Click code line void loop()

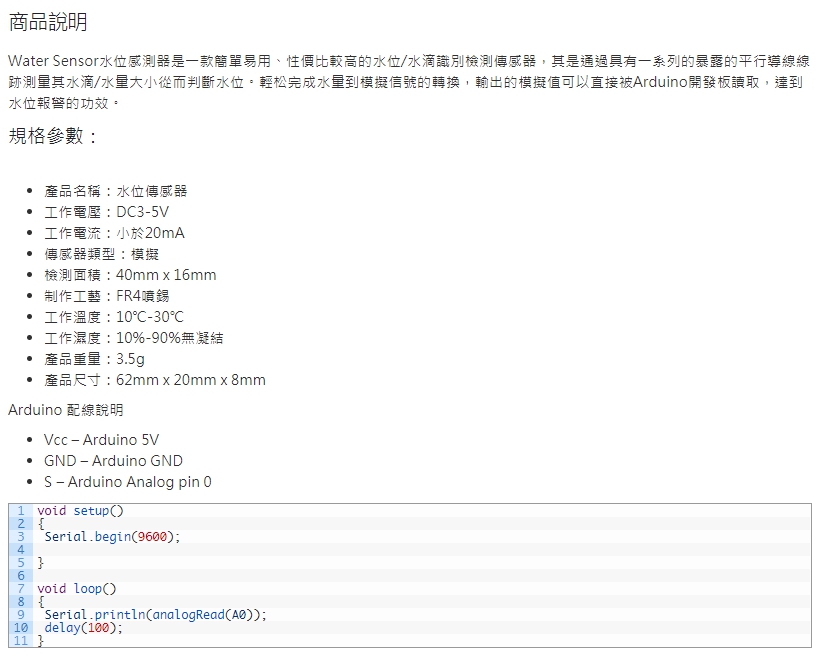(x=77, y=589)
